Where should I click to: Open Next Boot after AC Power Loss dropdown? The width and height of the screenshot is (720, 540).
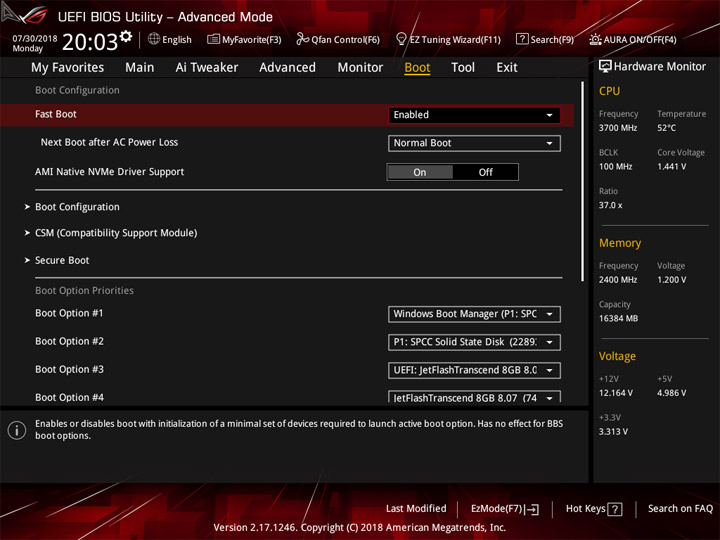click(474, 143)
